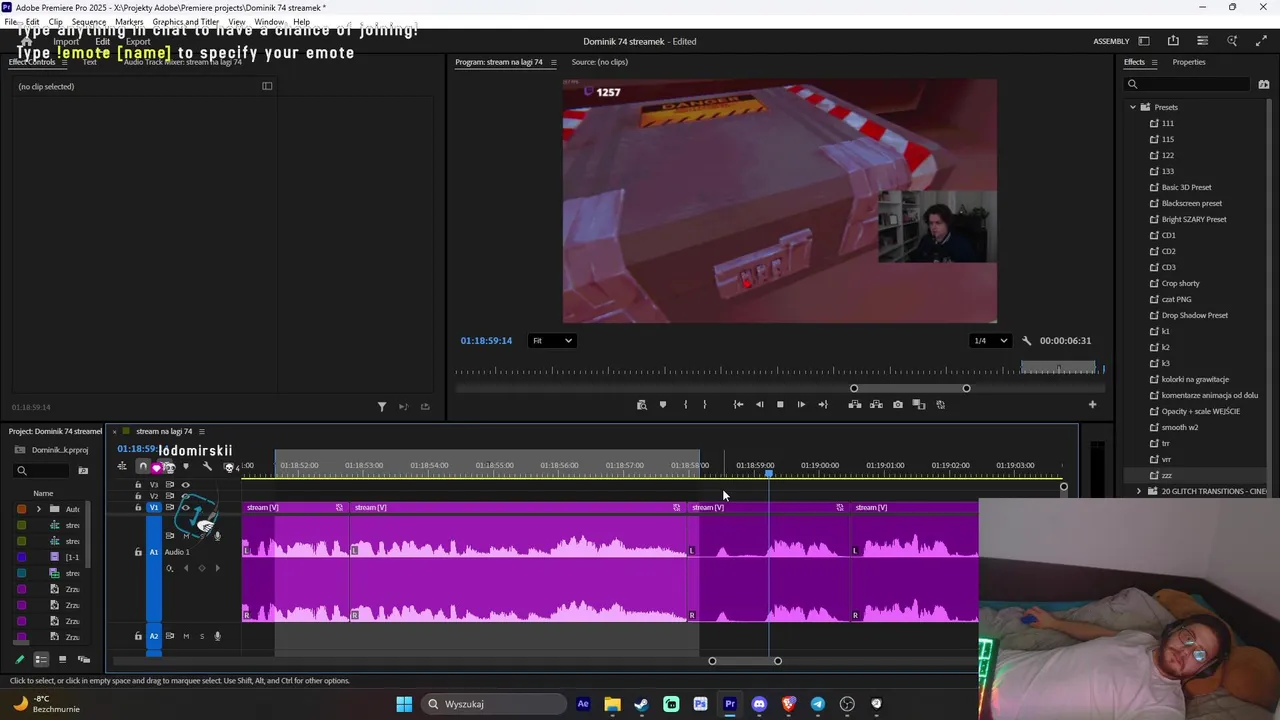Screen dimensions: 1280x720
Task: Open the Window menu
Action: tap(269, 22)
